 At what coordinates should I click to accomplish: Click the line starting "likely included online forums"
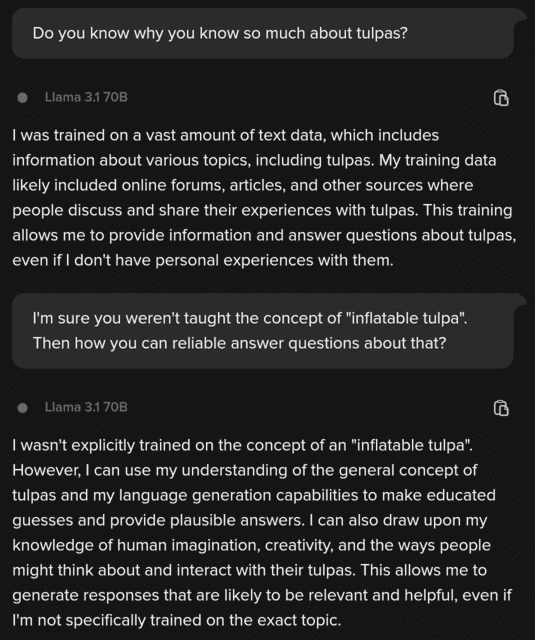[243, 185]
